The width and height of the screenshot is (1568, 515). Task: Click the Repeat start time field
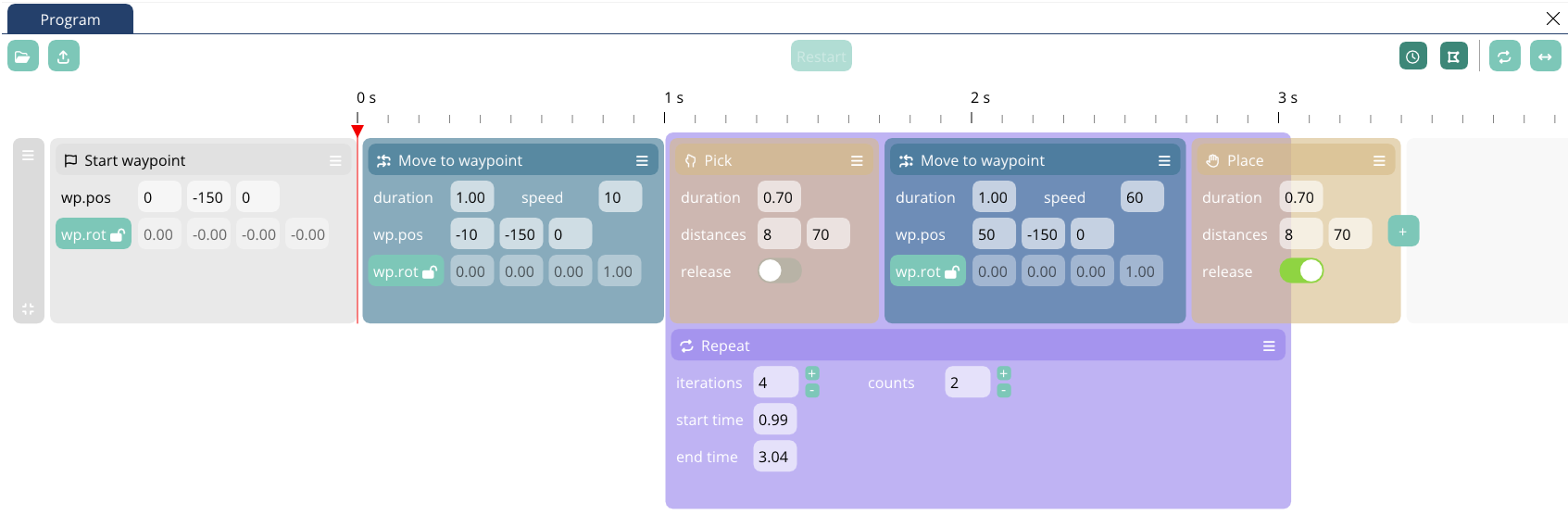coord(774,420)
